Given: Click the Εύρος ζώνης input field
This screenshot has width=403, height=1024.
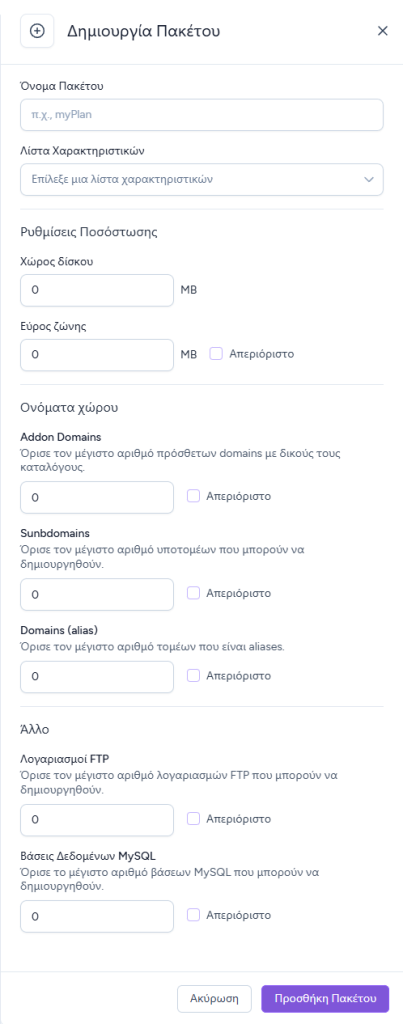Looking at the screenshot, I should point(97,355).
